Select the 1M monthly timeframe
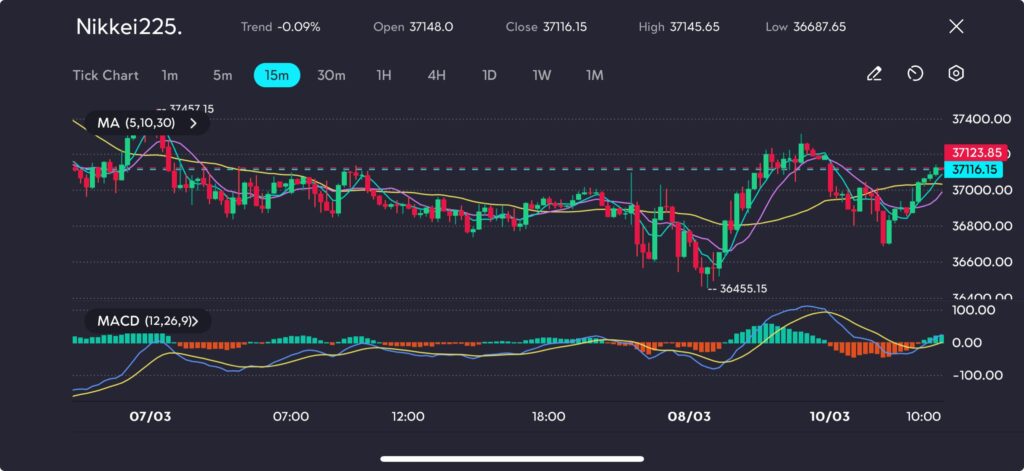 pos(595,75)
